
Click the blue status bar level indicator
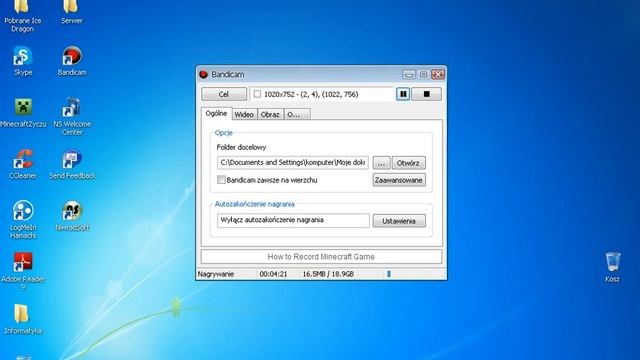coord(389,274)
